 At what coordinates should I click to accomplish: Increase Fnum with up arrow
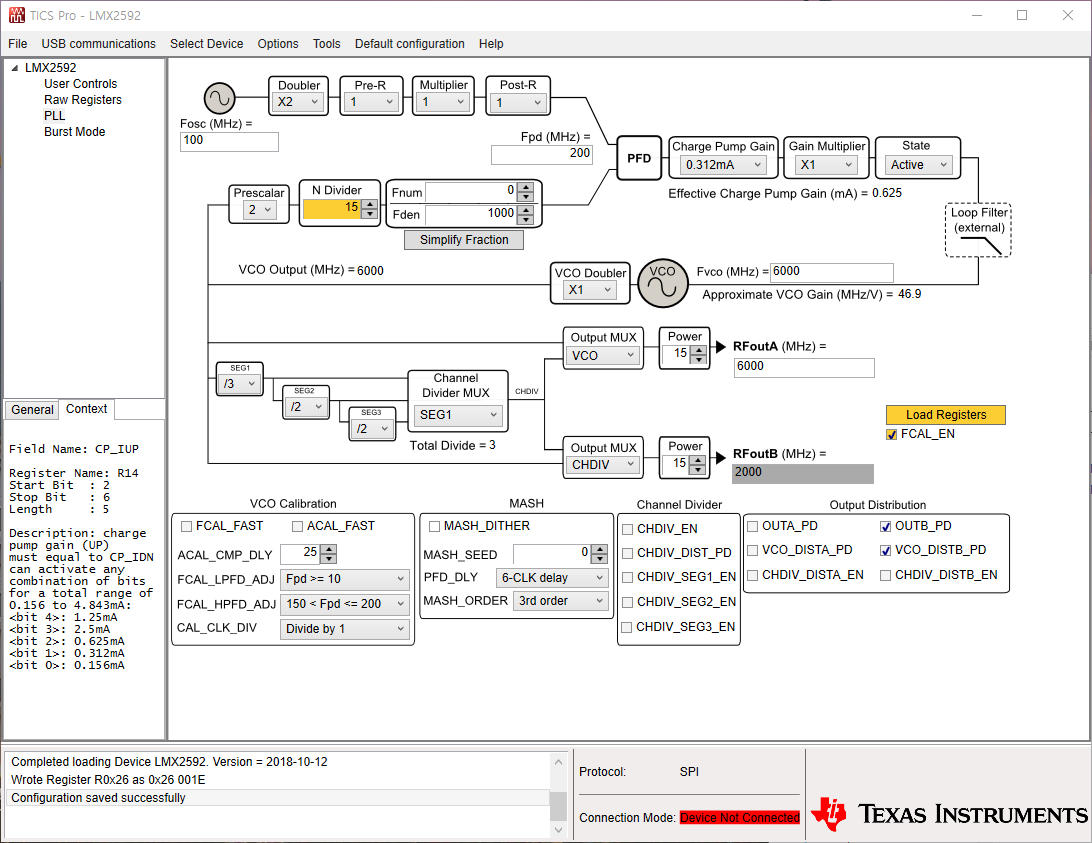526,187
